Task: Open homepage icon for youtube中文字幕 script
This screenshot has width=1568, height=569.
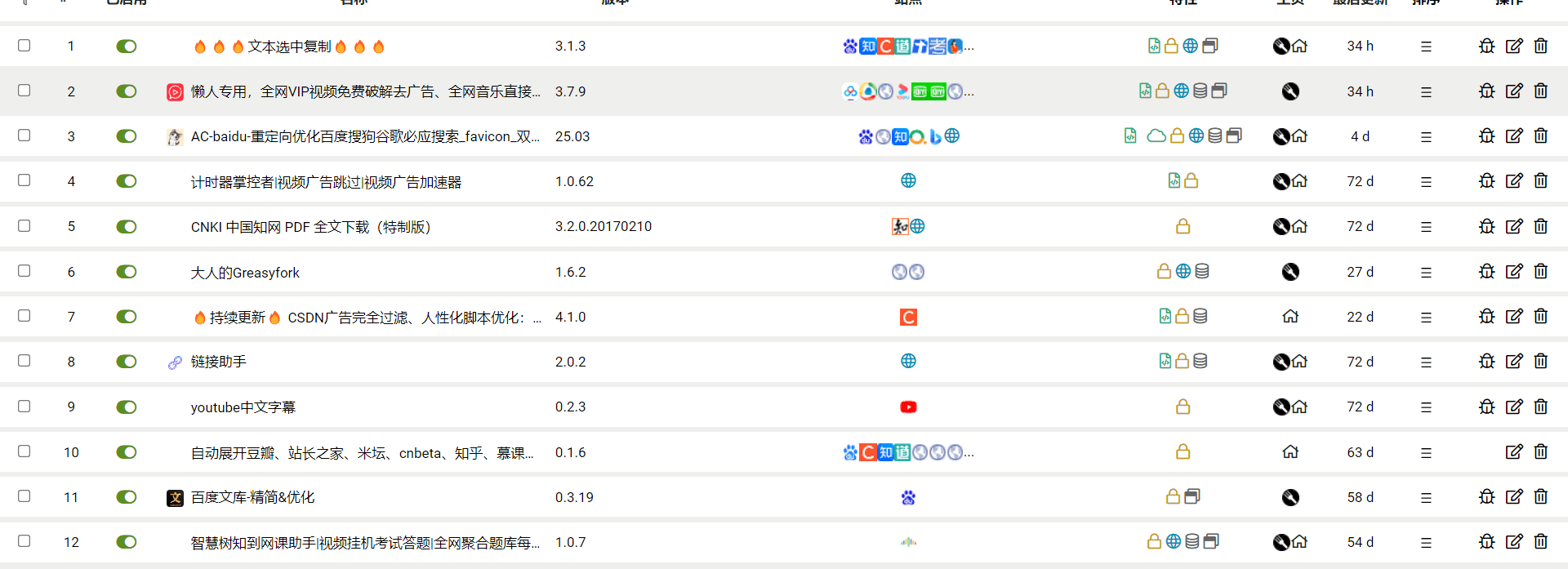Action: point(1300,407)
